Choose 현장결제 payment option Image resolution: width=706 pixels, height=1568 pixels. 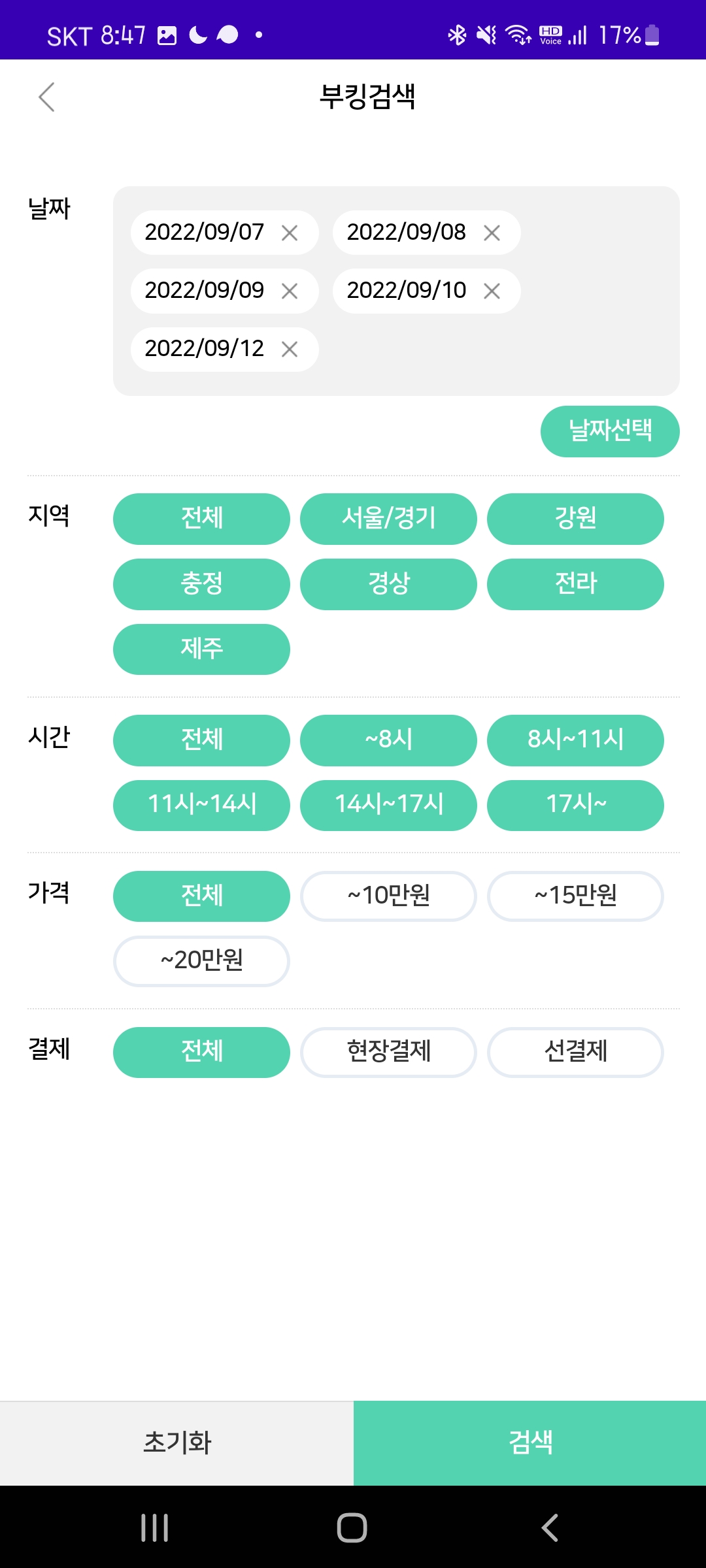(x=388, y=1052)
